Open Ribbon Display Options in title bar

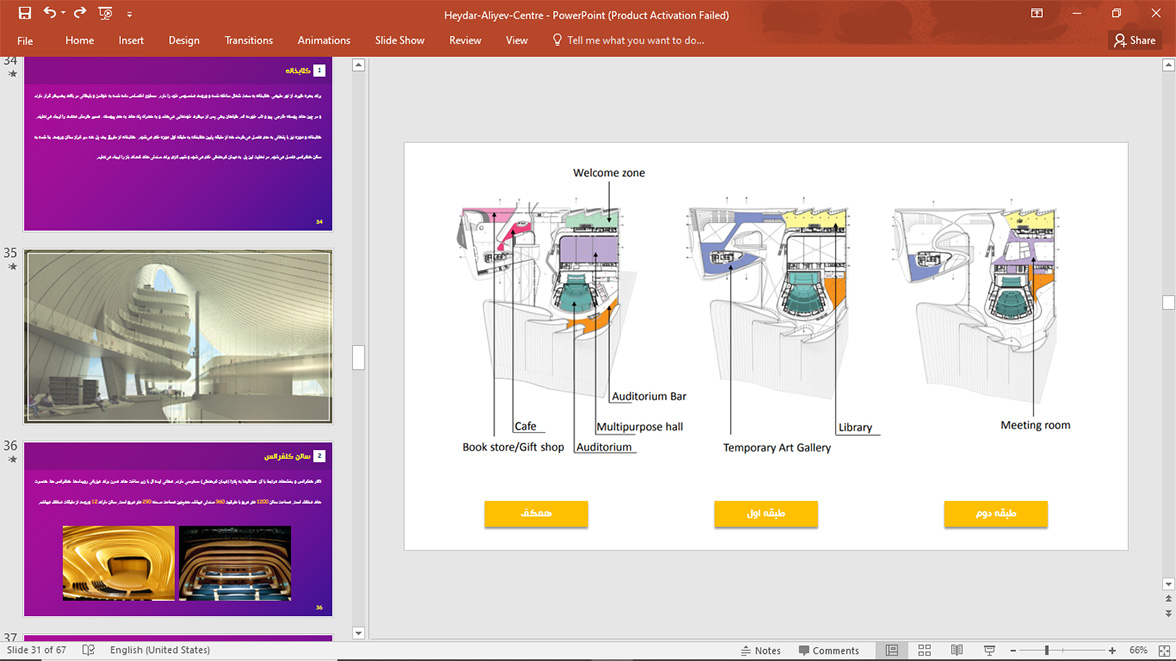(1036, 14)
